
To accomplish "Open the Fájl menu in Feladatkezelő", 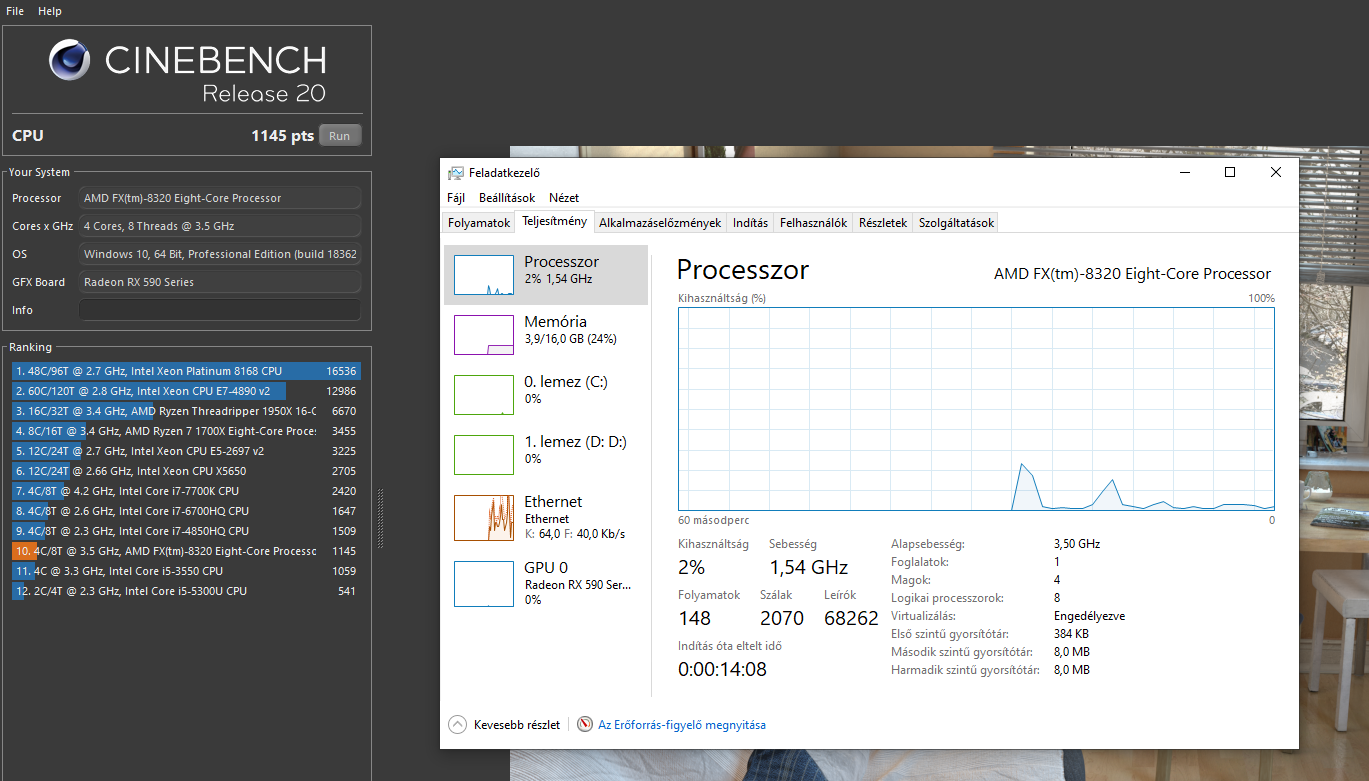I will 456,198.
